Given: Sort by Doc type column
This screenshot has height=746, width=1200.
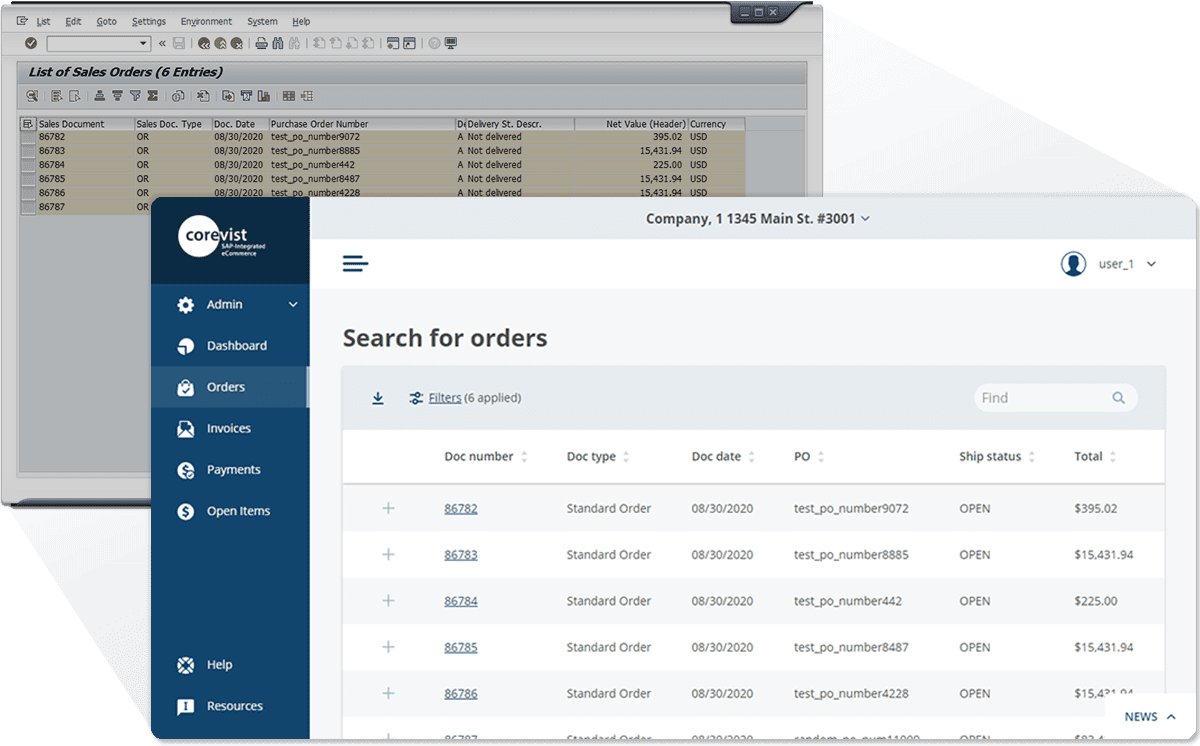Looking at the screenshot, I should click(x=598, y=456).
